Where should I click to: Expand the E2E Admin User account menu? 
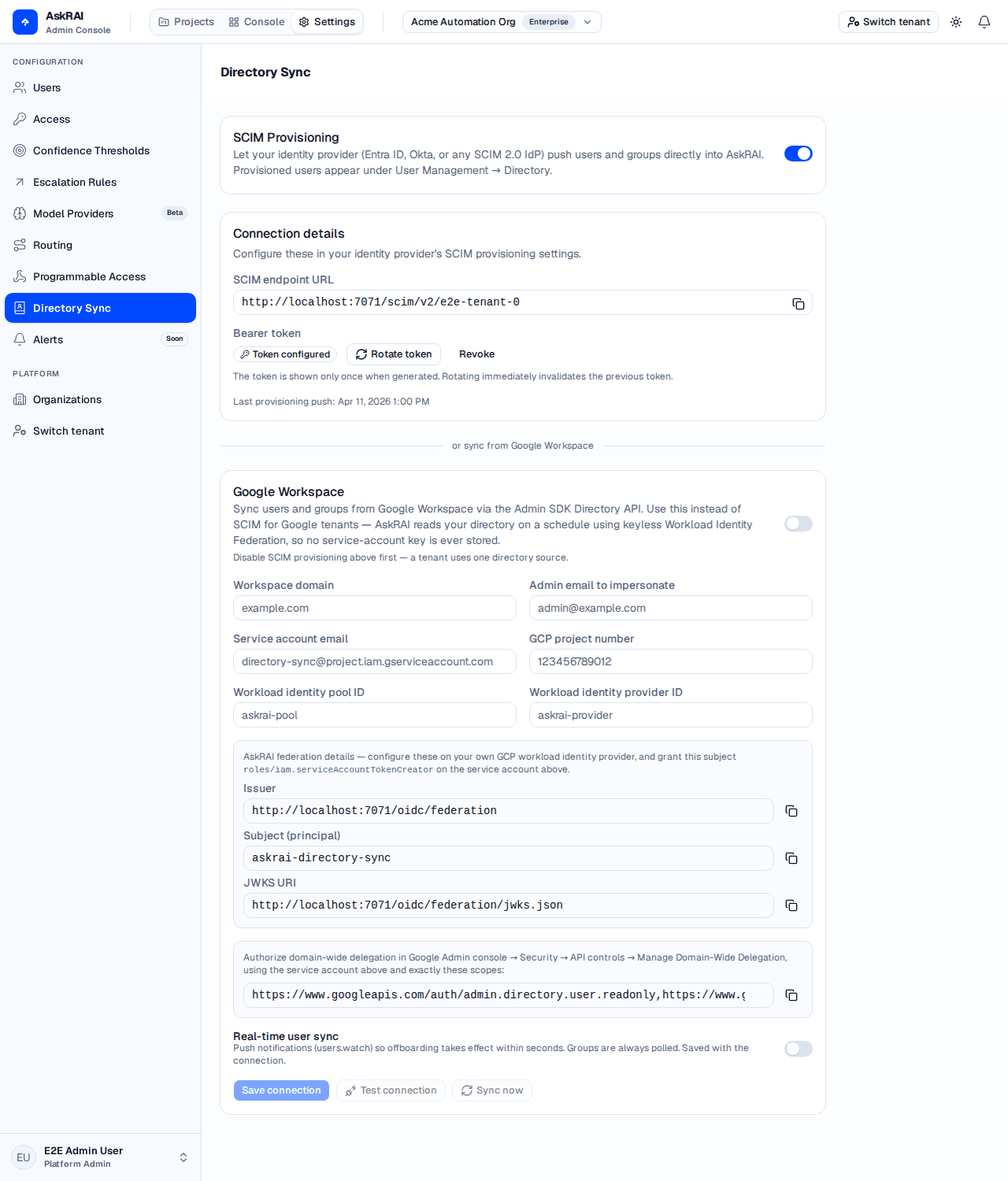(x=101, y=1157)
